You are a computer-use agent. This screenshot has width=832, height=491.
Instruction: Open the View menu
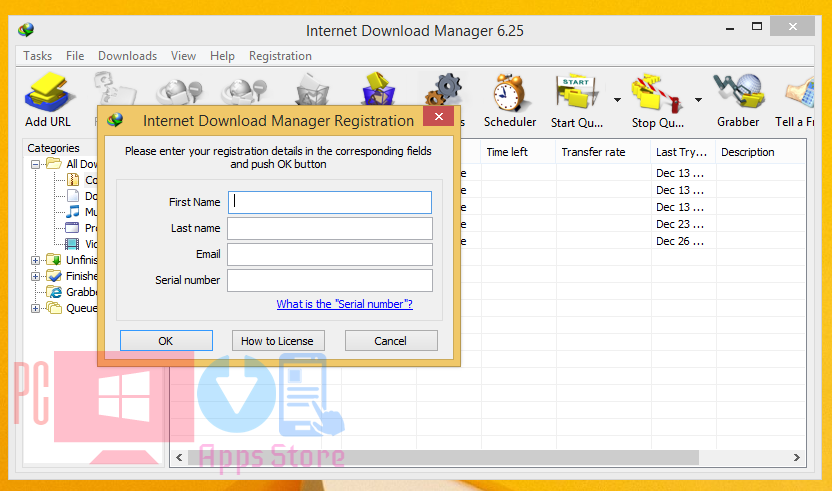tap(183, 56)
